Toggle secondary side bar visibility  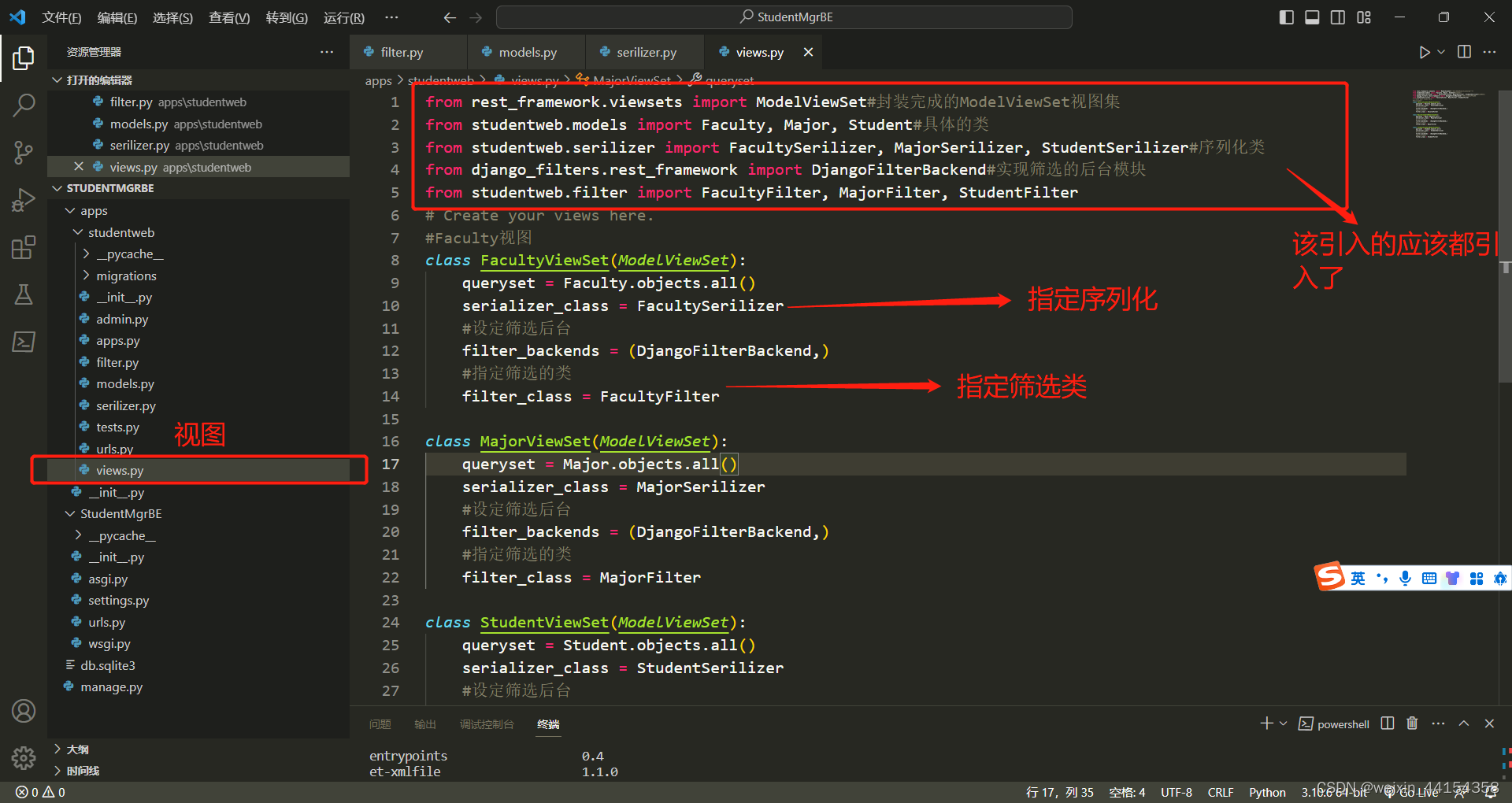pyautogui.click(x=1338, y=17)
